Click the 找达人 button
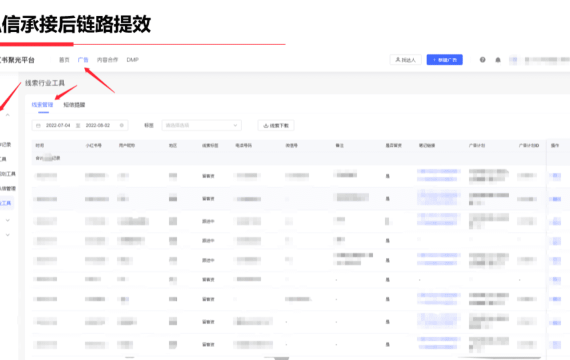This screenshot has width=570, height=360. pos(405,60)
